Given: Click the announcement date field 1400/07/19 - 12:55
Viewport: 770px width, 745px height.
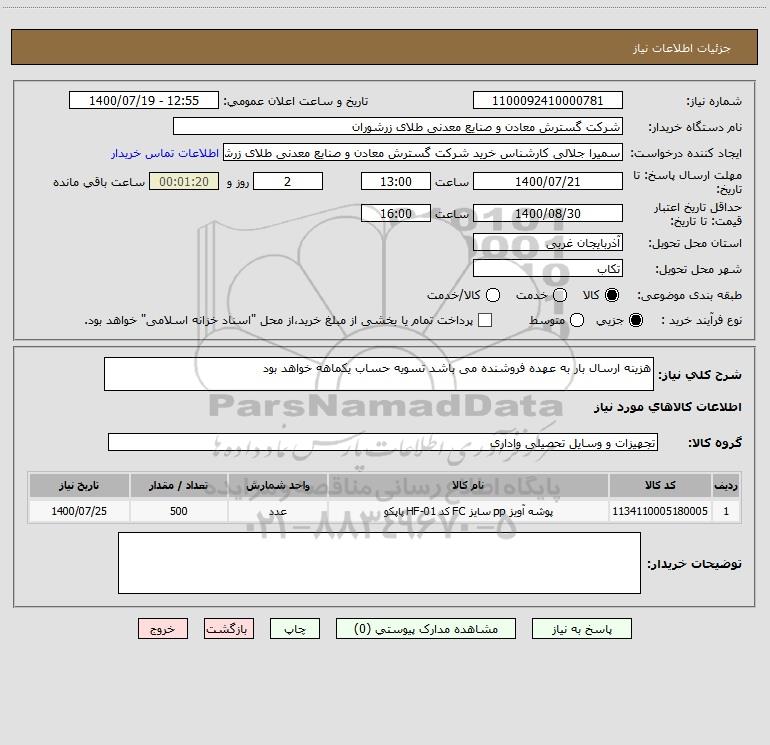Looking at the screenshot, I should tap(144, 101).
